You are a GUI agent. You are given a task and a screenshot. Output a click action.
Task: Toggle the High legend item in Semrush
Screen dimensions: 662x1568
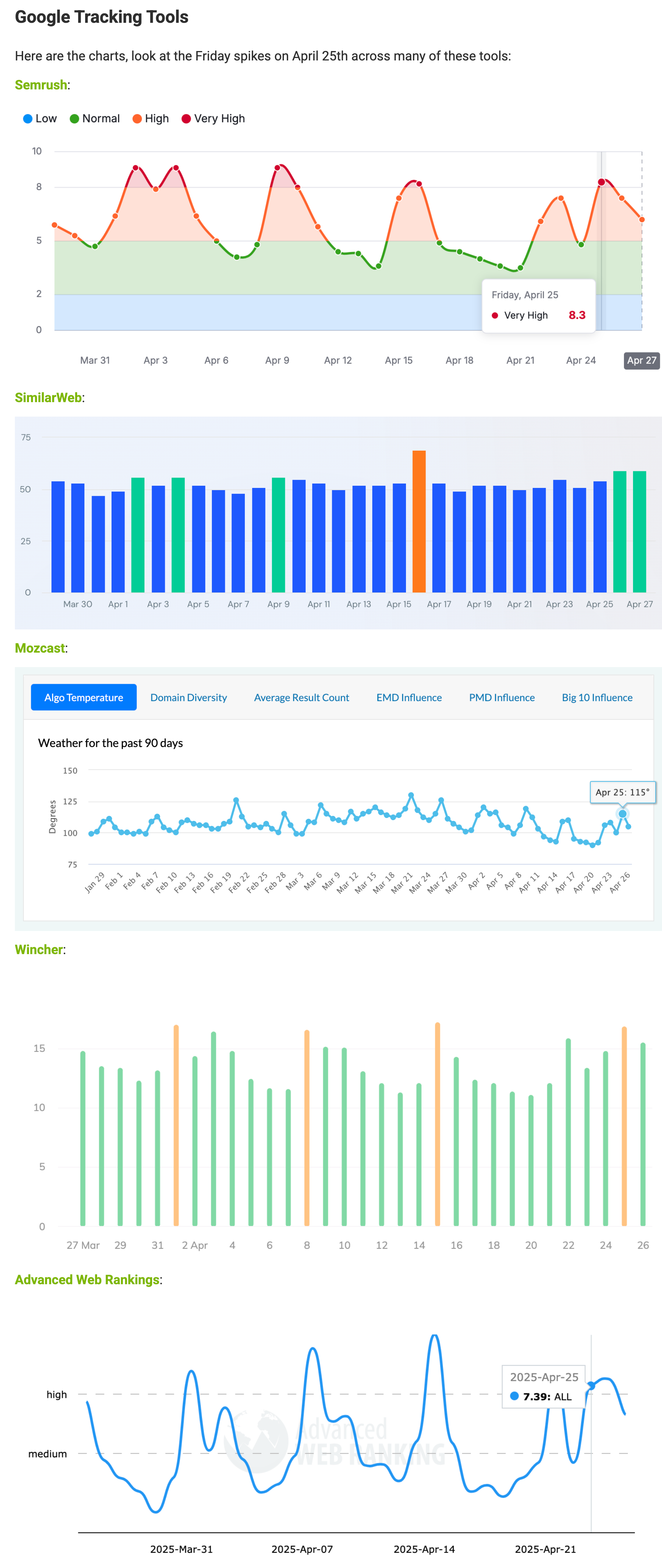tap(150, 119)
